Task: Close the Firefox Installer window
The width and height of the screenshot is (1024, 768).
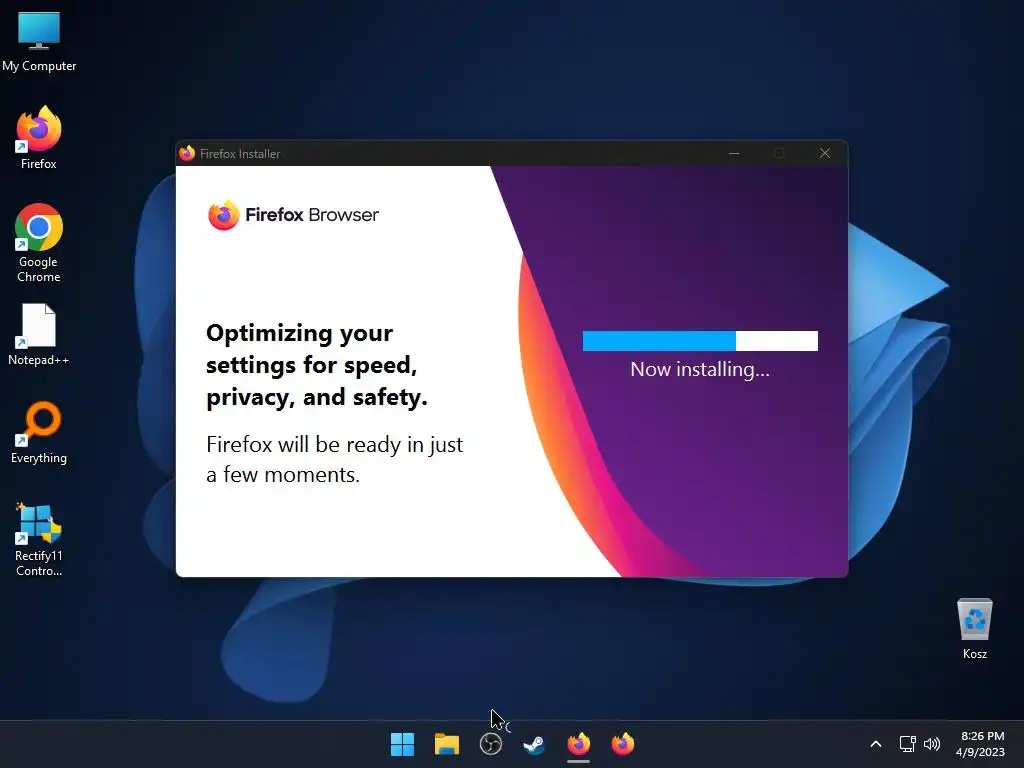Action: pyautogui.click(x=825, y=153)
